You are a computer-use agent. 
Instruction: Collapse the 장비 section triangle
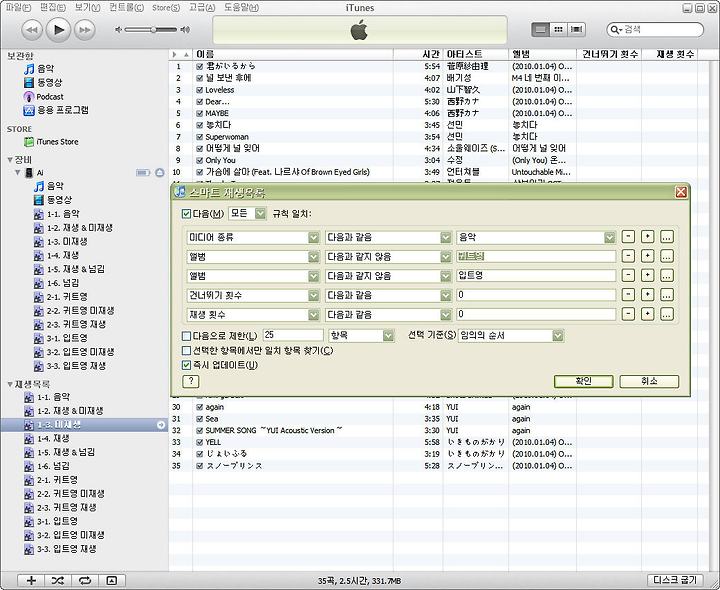click(10, 160)
